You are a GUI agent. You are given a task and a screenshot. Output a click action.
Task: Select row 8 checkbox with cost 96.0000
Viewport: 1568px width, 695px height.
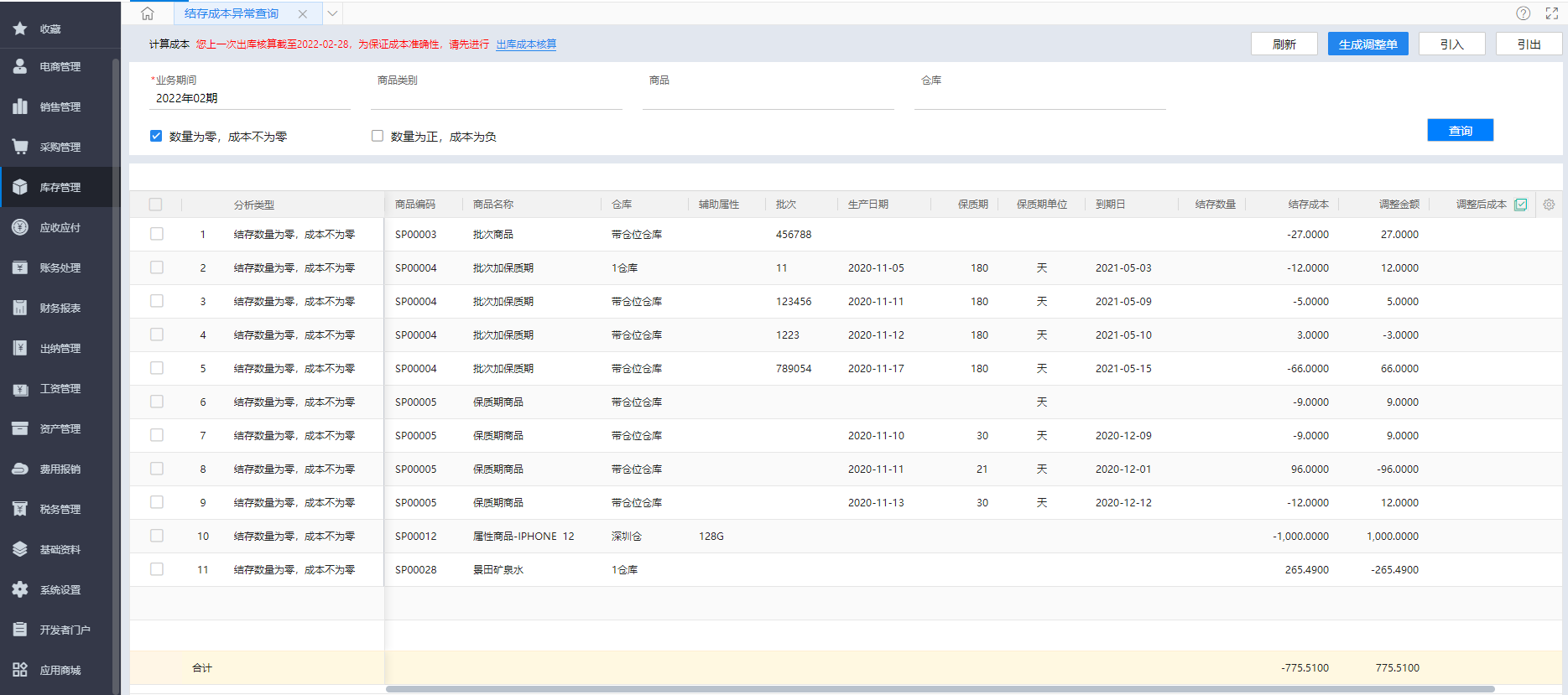point(157,469)
